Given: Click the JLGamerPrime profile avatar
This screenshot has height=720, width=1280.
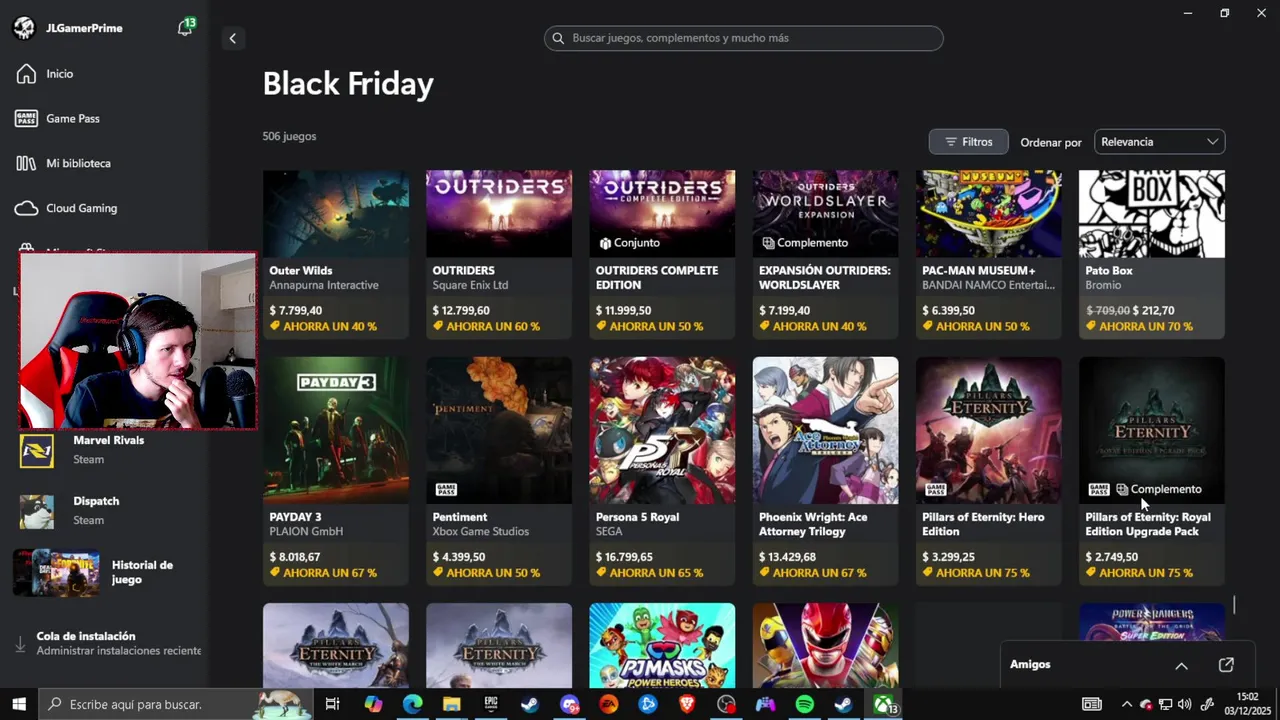Looking at the screenshot, I should (x=24, y=28).
